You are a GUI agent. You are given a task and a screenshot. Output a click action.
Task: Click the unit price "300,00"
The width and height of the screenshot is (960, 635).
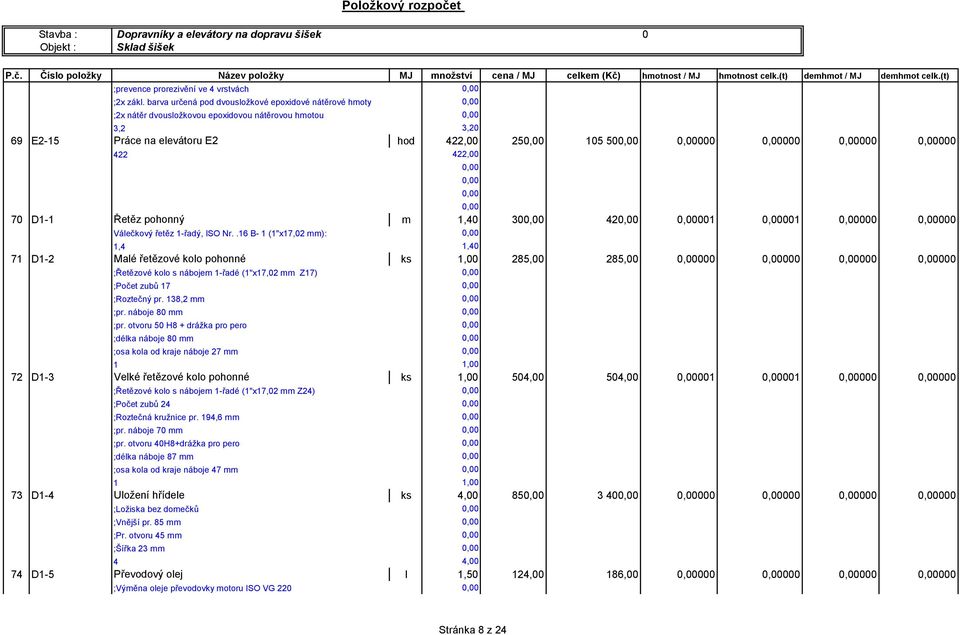coord(528,220)
